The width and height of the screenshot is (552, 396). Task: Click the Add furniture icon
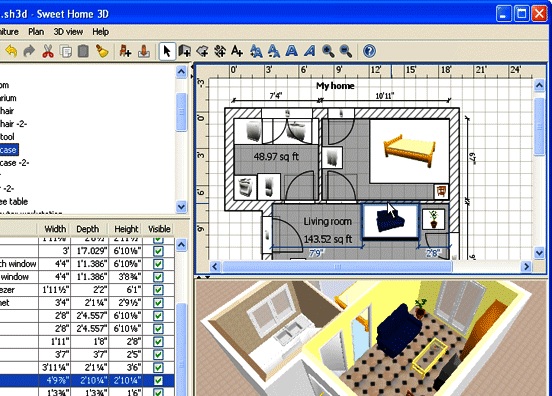coord(125,51)
